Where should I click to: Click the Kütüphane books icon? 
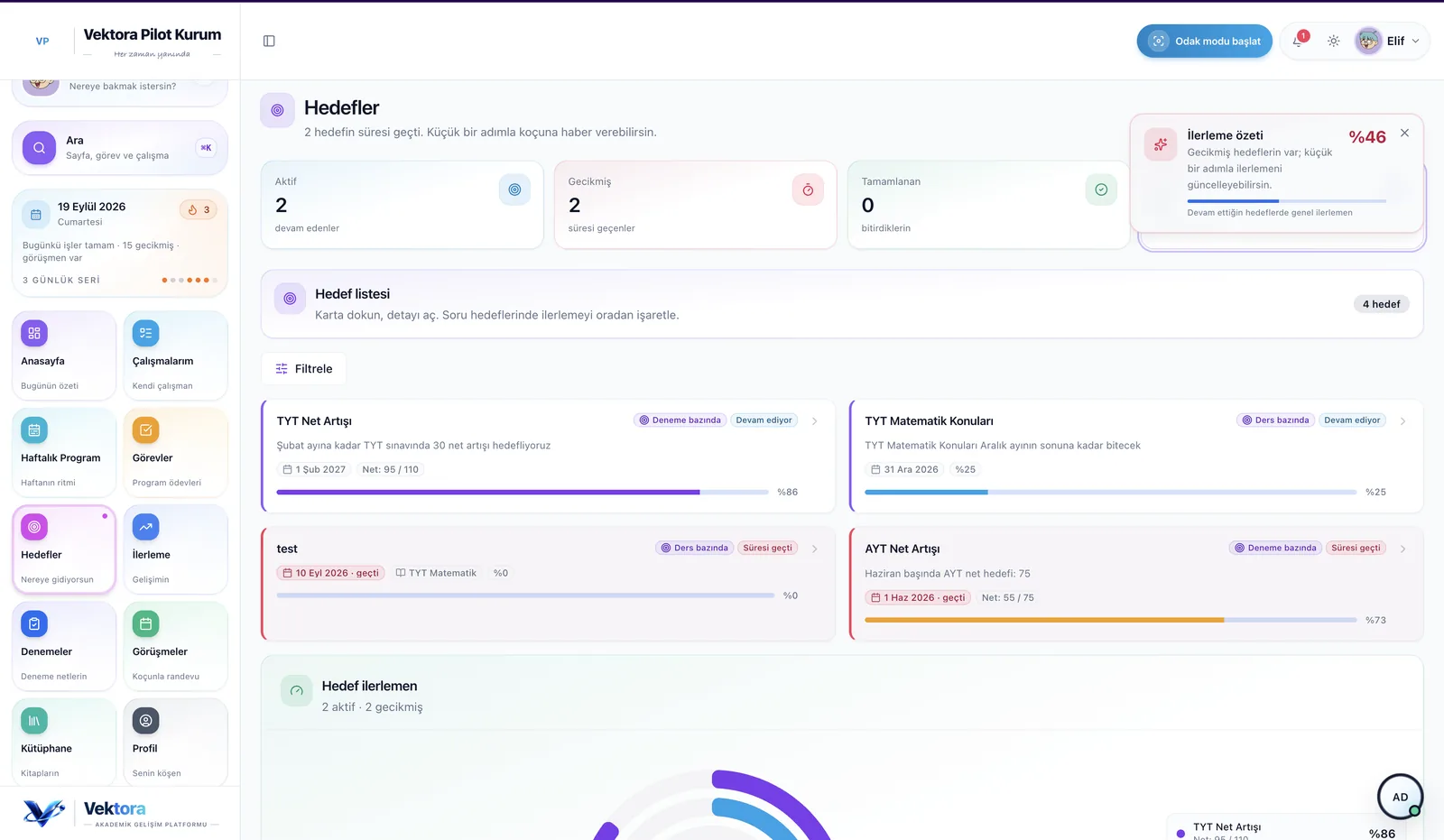click(34, 720)
